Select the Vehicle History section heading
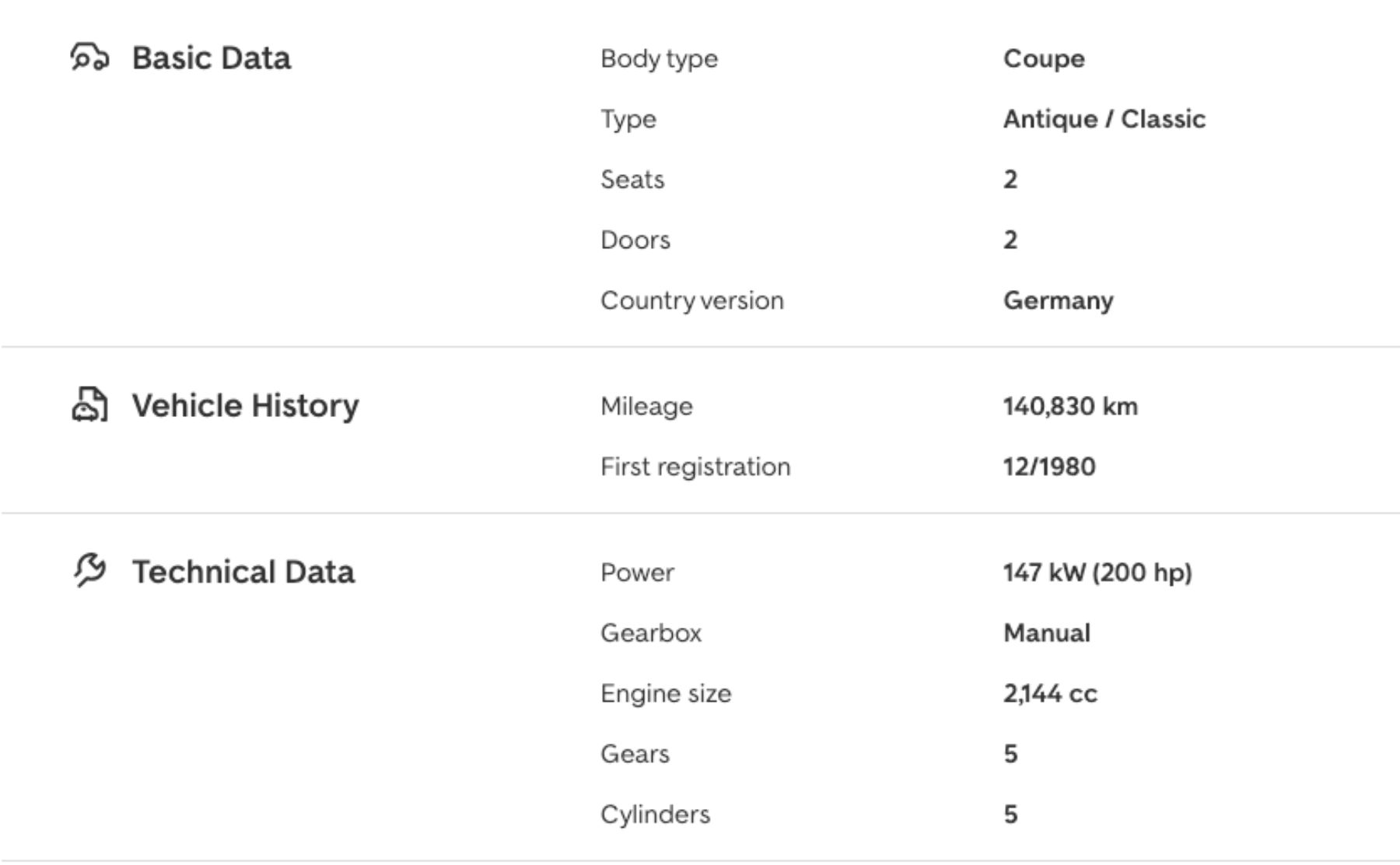The height and width of the screenshot is (865, 1400). tap(245, 406)
